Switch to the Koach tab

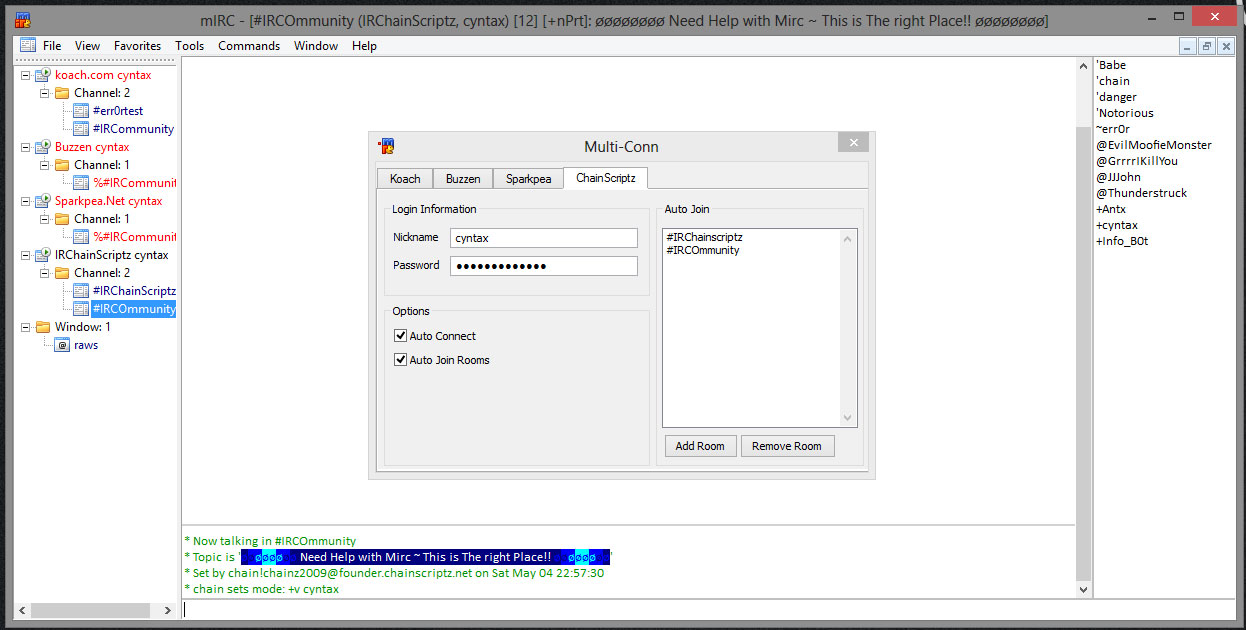pyautogui.click(x=405, y=179)
